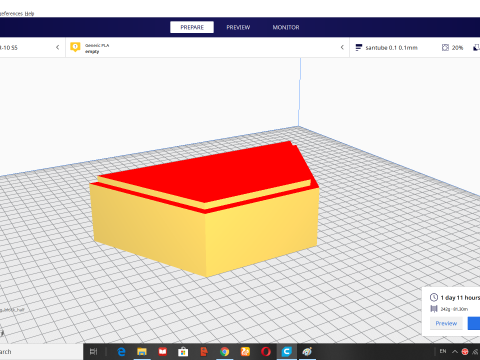Click the Preview button in slice panel

(446, 323)
